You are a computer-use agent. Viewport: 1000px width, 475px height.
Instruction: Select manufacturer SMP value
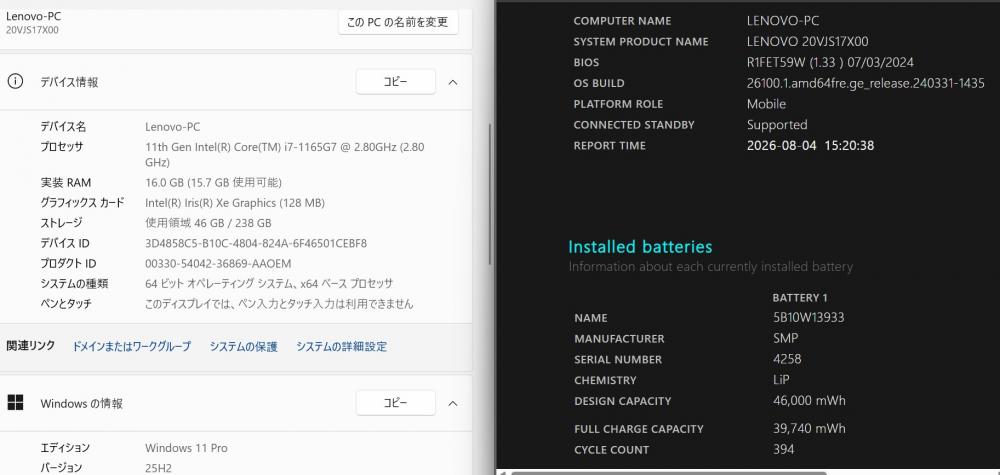[x=785, y=339]
